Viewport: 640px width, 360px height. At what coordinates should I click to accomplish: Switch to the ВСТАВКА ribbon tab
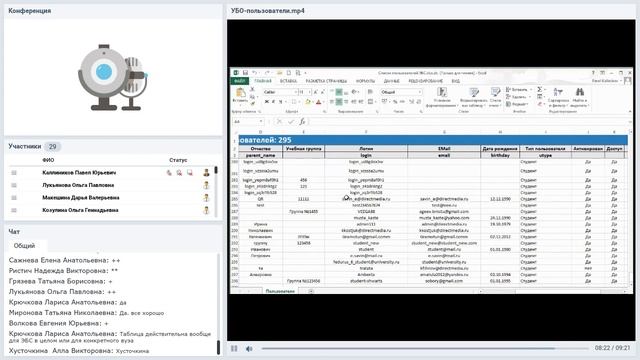point(289,81)
